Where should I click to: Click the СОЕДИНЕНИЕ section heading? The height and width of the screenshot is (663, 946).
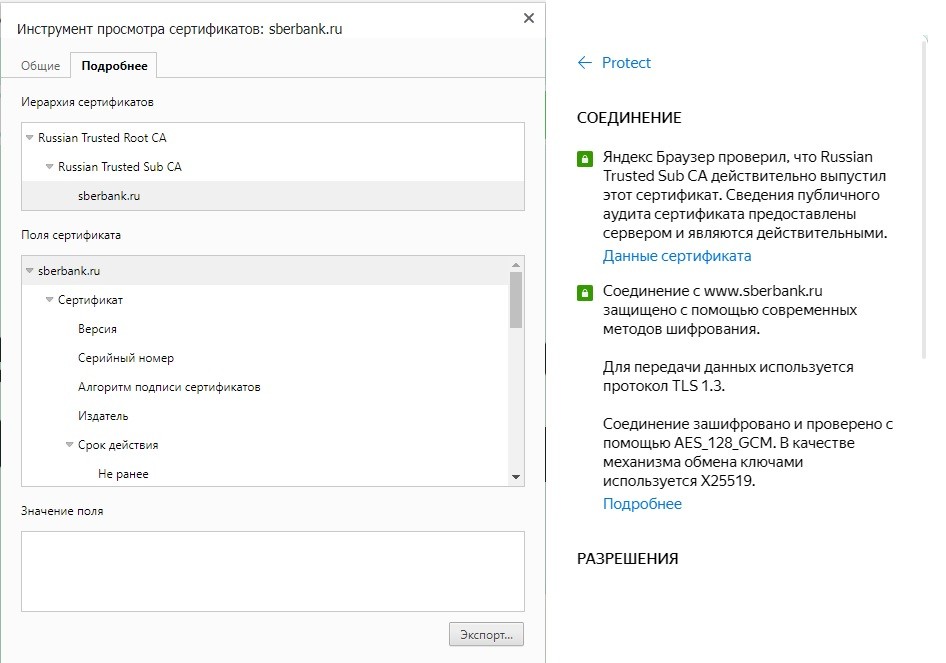pos(629,118)
